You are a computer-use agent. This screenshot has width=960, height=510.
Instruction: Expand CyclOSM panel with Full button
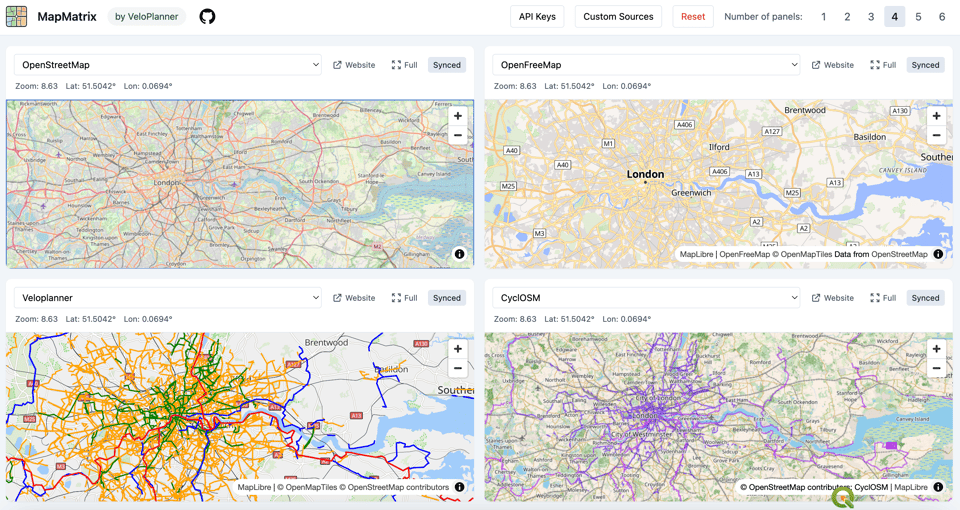pyautogui.click(x=883, y=298)
